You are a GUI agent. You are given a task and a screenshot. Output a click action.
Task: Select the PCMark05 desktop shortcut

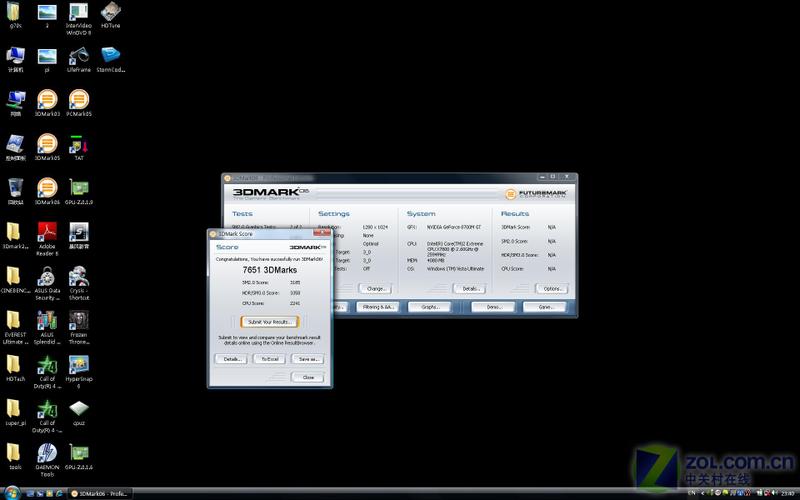(79, 104)
